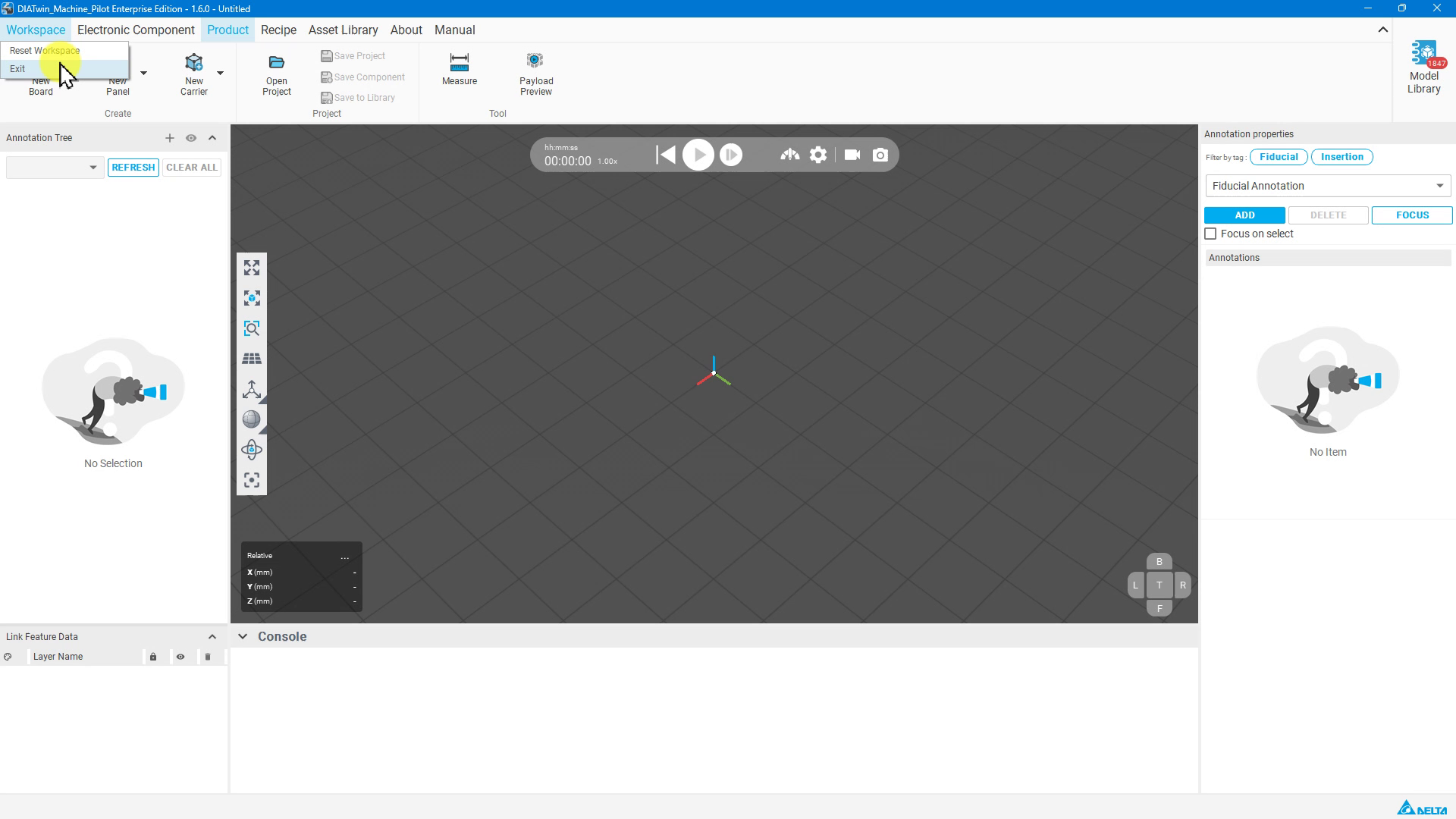
Task: Click the coordinate axes viewport icon
Action: point(252,389)
